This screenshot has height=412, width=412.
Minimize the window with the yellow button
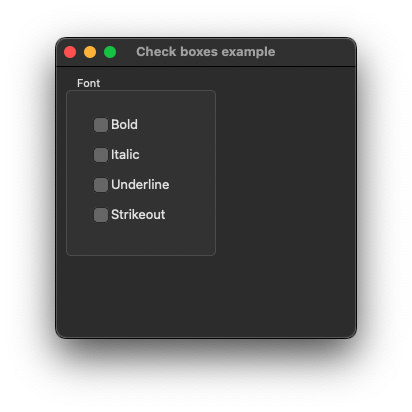coord(90,52)
